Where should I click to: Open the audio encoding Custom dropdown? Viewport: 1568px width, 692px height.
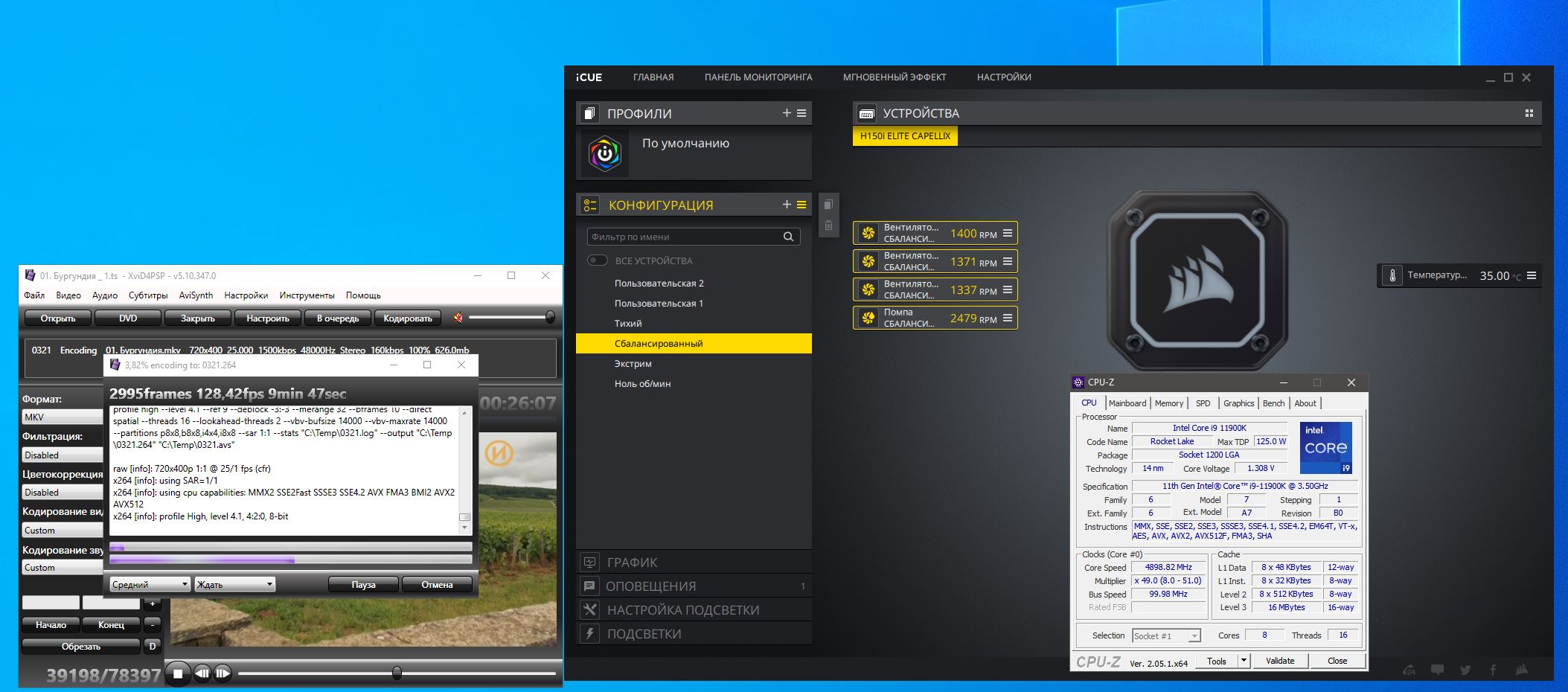point(63,567)
